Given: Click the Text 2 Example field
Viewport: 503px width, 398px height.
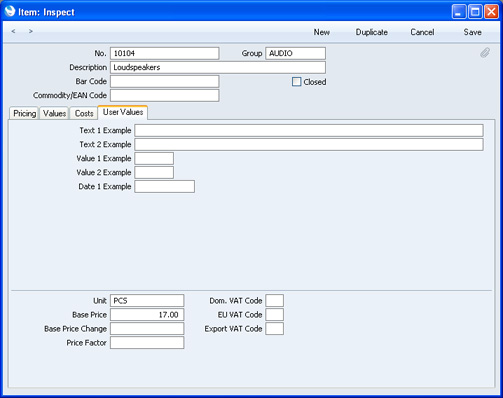Looking at the screenshot, I should coord(309,144).
